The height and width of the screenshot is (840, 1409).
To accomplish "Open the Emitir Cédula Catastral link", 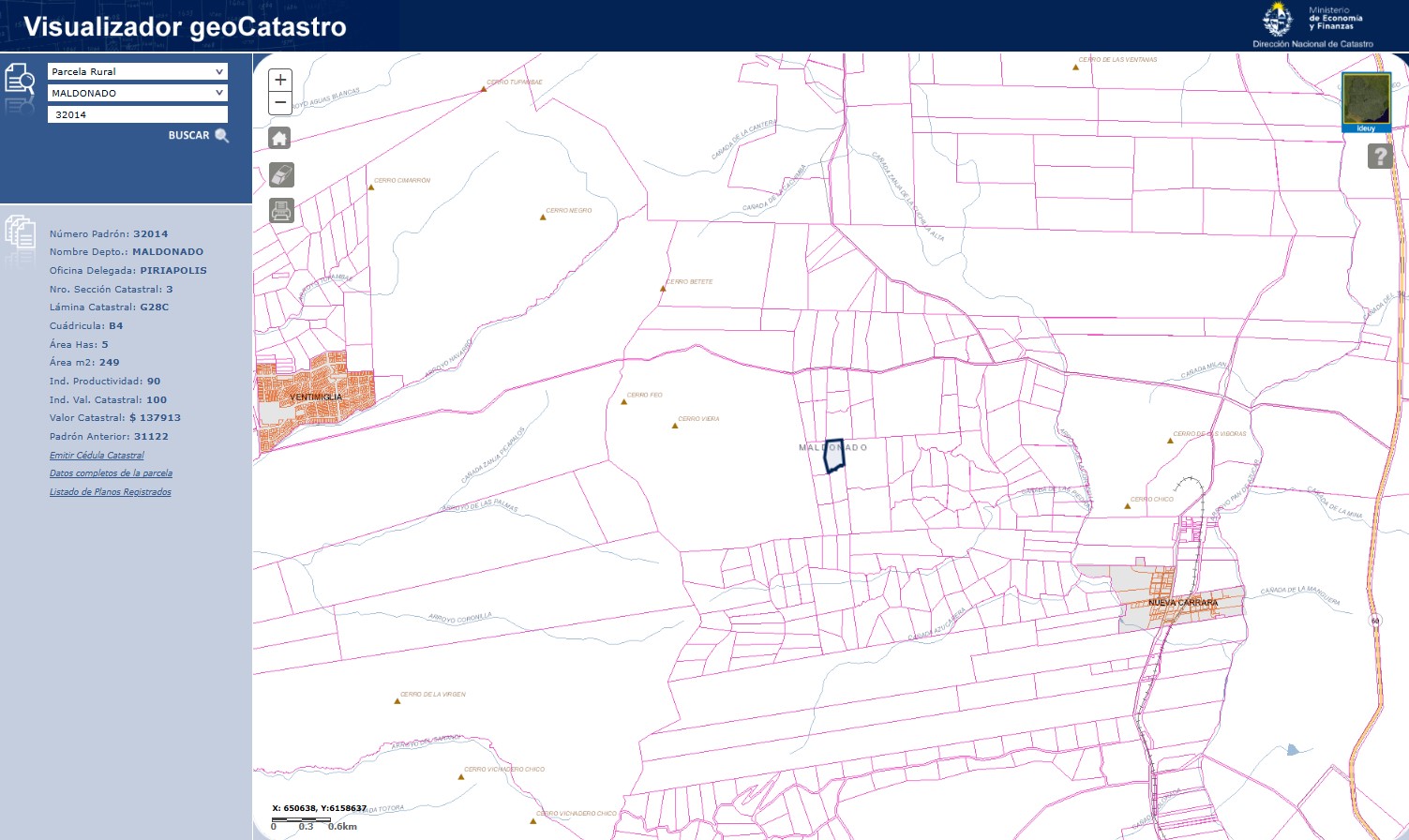I will (97, 456).
